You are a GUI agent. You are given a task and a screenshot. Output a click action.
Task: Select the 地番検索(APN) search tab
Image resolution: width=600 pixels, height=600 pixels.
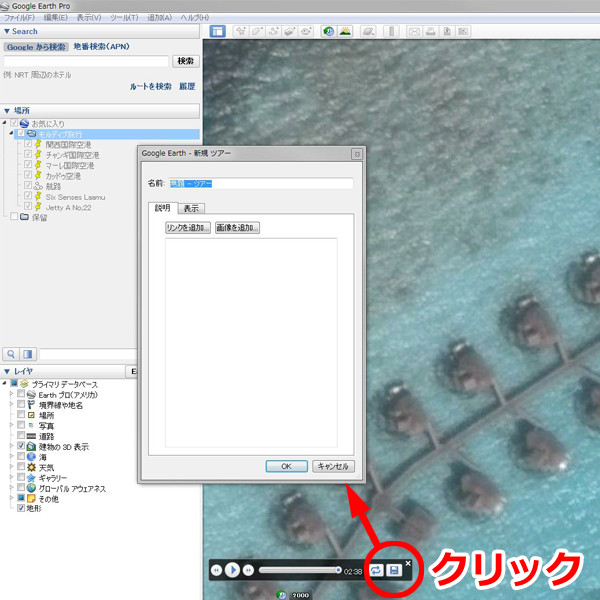(101, 47)
